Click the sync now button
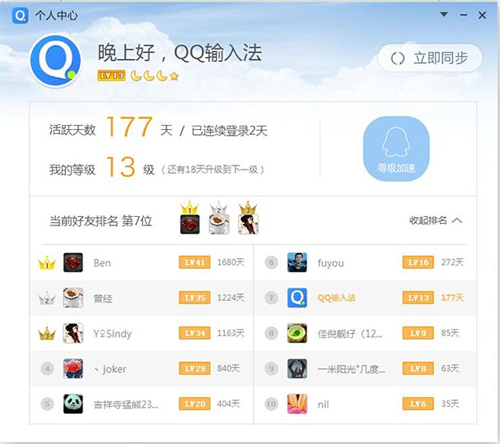 click(430, 58)
